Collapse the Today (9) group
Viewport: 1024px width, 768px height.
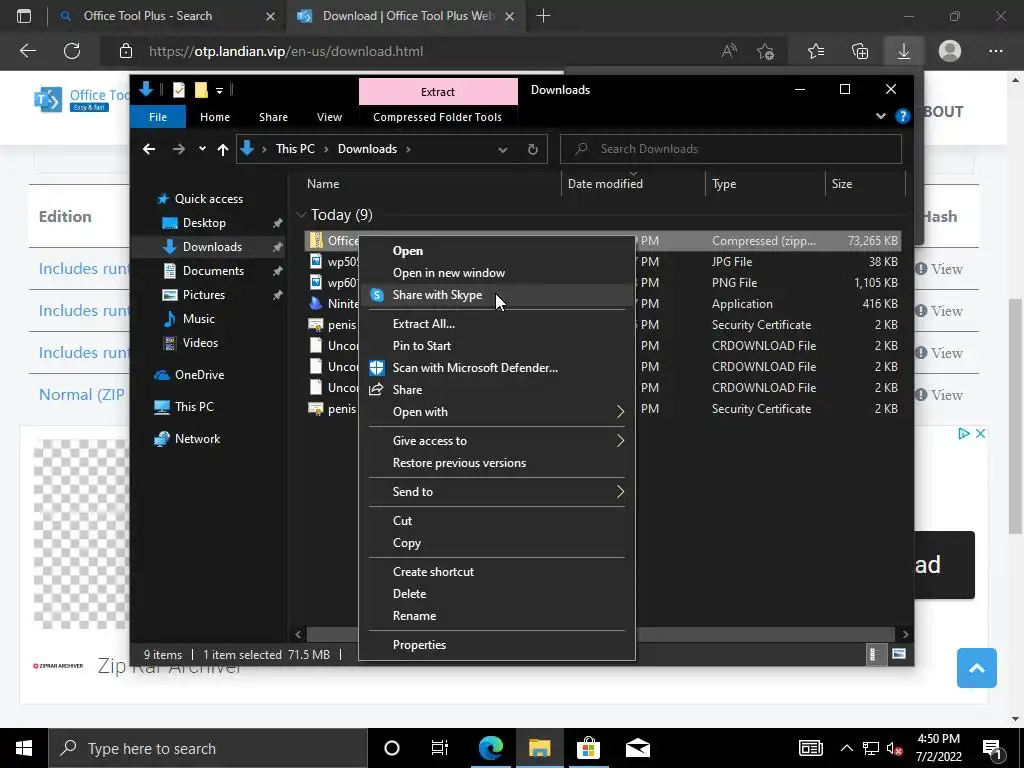[x=301, y=214]
